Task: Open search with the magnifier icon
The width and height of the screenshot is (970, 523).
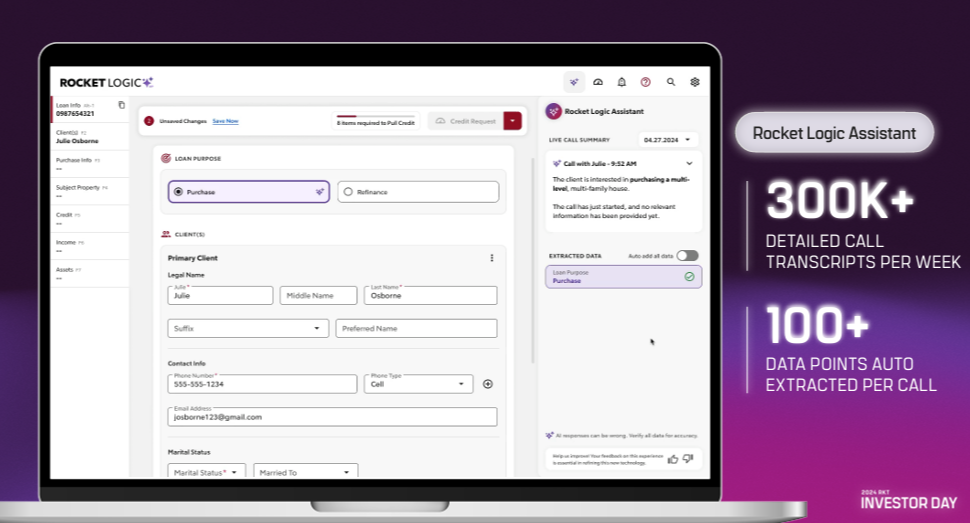Action: 671,82
